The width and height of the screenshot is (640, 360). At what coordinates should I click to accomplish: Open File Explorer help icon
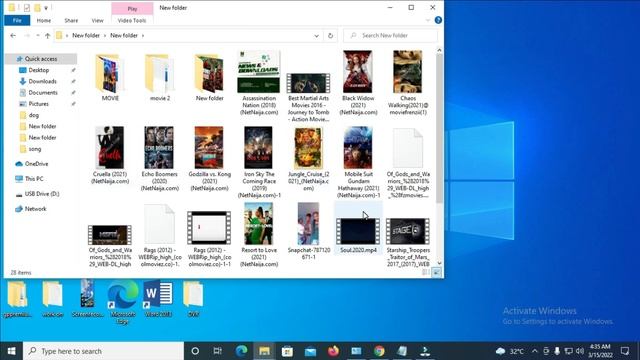438,20
